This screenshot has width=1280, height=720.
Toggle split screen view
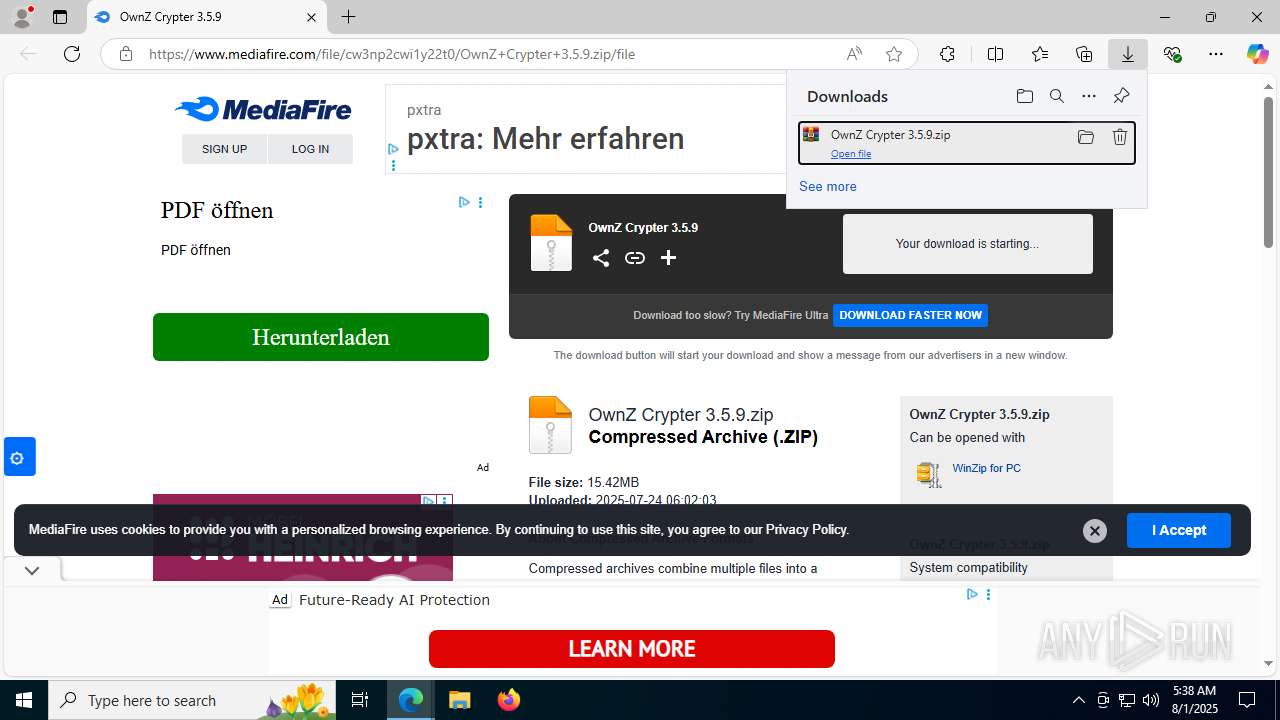pos(995,54)
